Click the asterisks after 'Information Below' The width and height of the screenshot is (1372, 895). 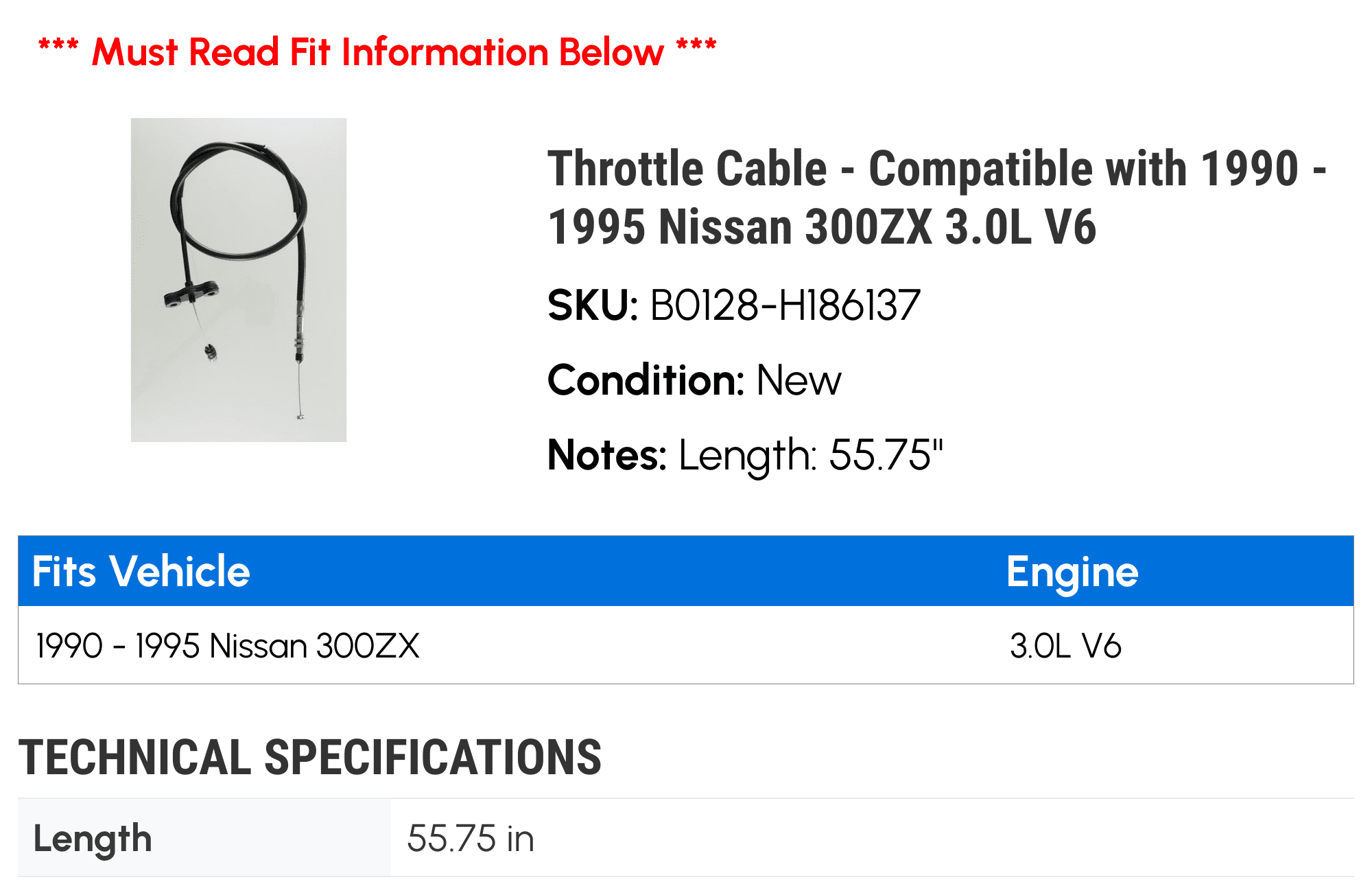point(696,47)
